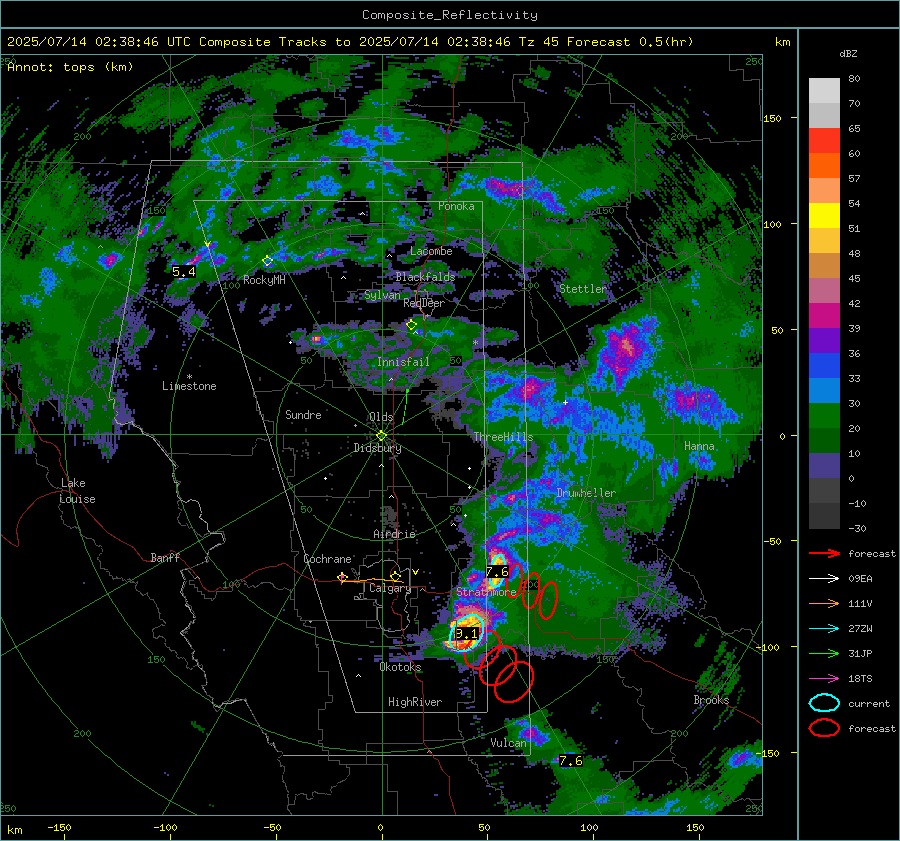
Task: Click the Calgary city label
Action: pyautogui.click(x=390, y=588)
